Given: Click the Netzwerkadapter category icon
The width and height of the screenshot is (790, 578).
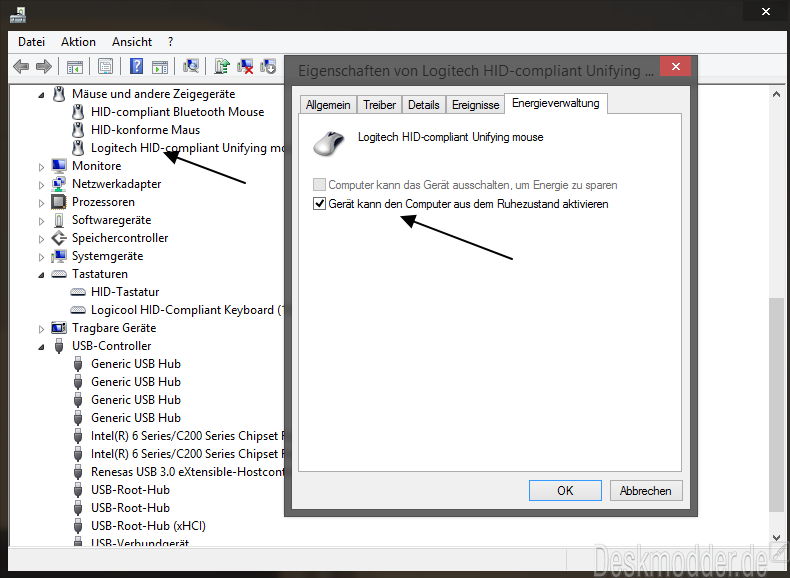Looking at the screenshot, I should point(59,184).
